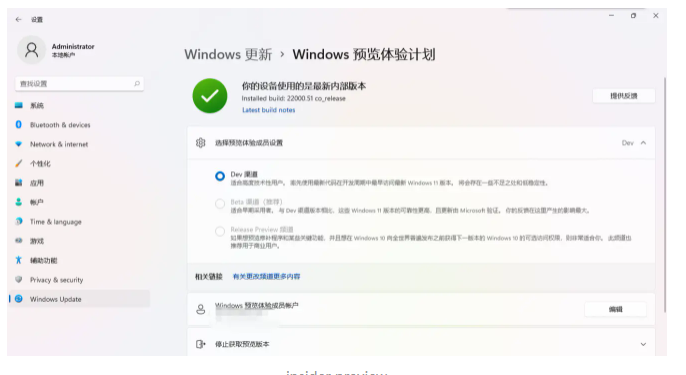Click the 帐户 person icon
Image resolution: width=686 pixels, height=375 pixels.
click(x=18, y=202)
